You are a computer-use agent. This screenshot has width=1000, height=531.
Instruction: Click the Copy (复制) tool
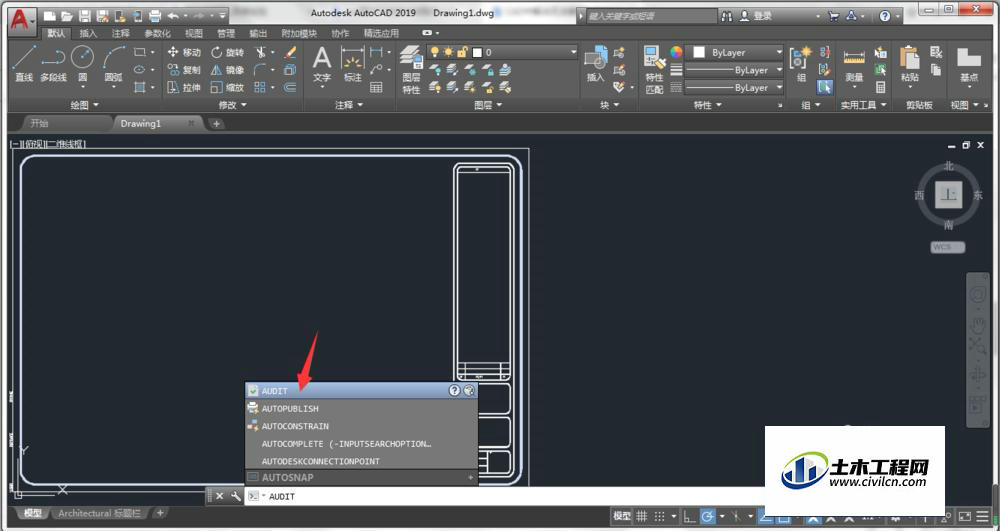(184, 69)
